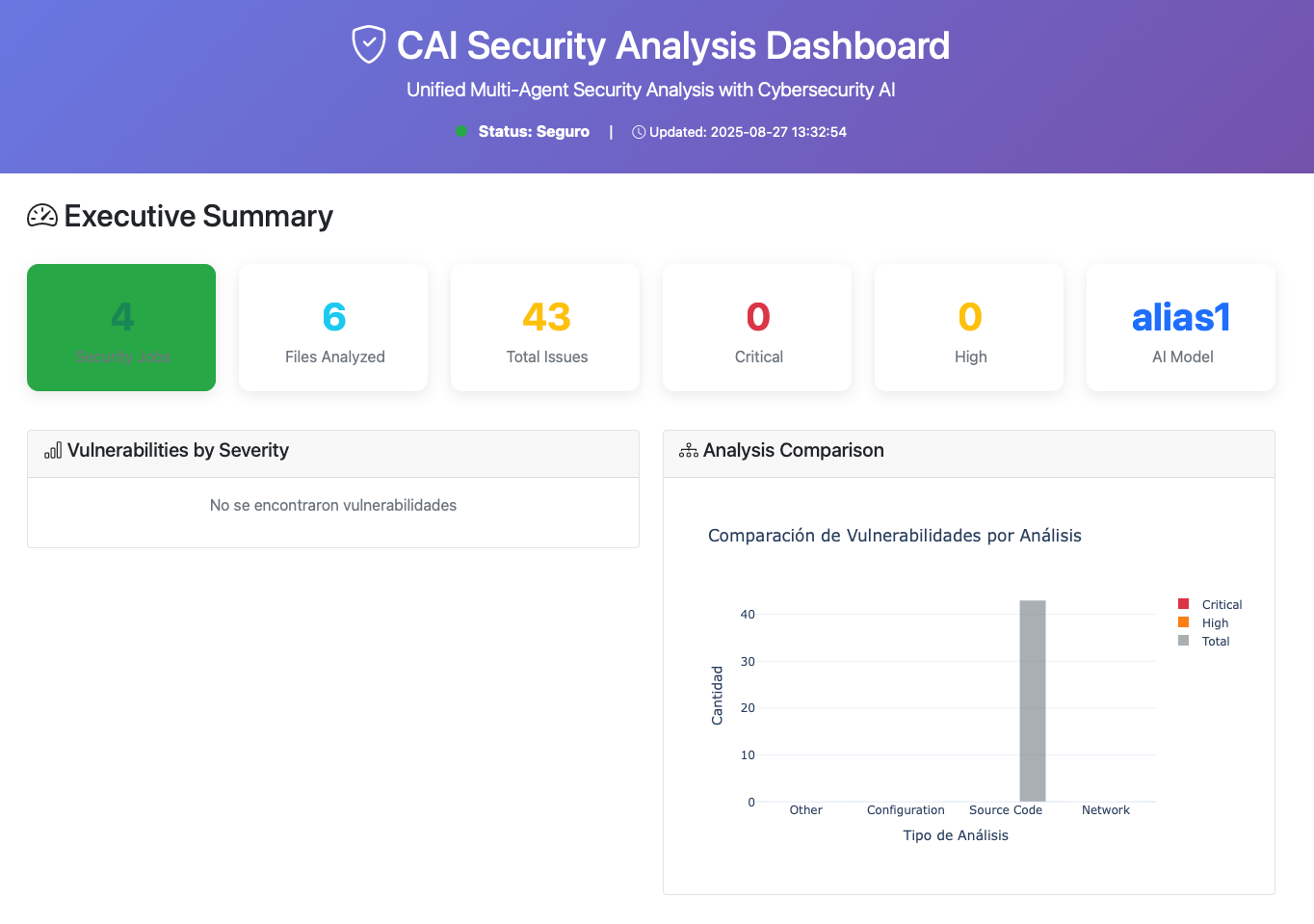Open details for the Source Code category
The height and width of the screenshot is (924, 1314).
(1006, 810)
